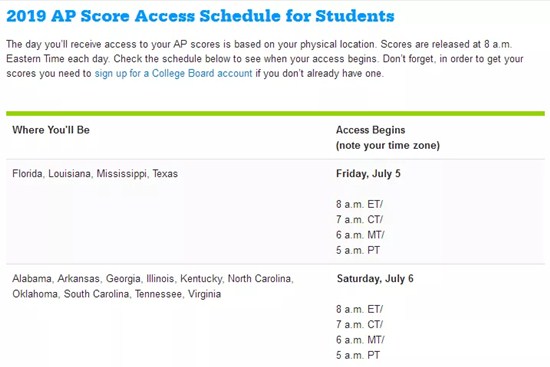
Task: Click the 6 a.m. MT entry under Friday
Action: 360,235
